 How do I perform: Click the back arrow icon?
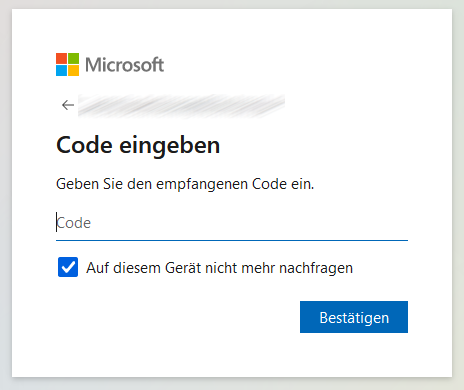point(68,105)
